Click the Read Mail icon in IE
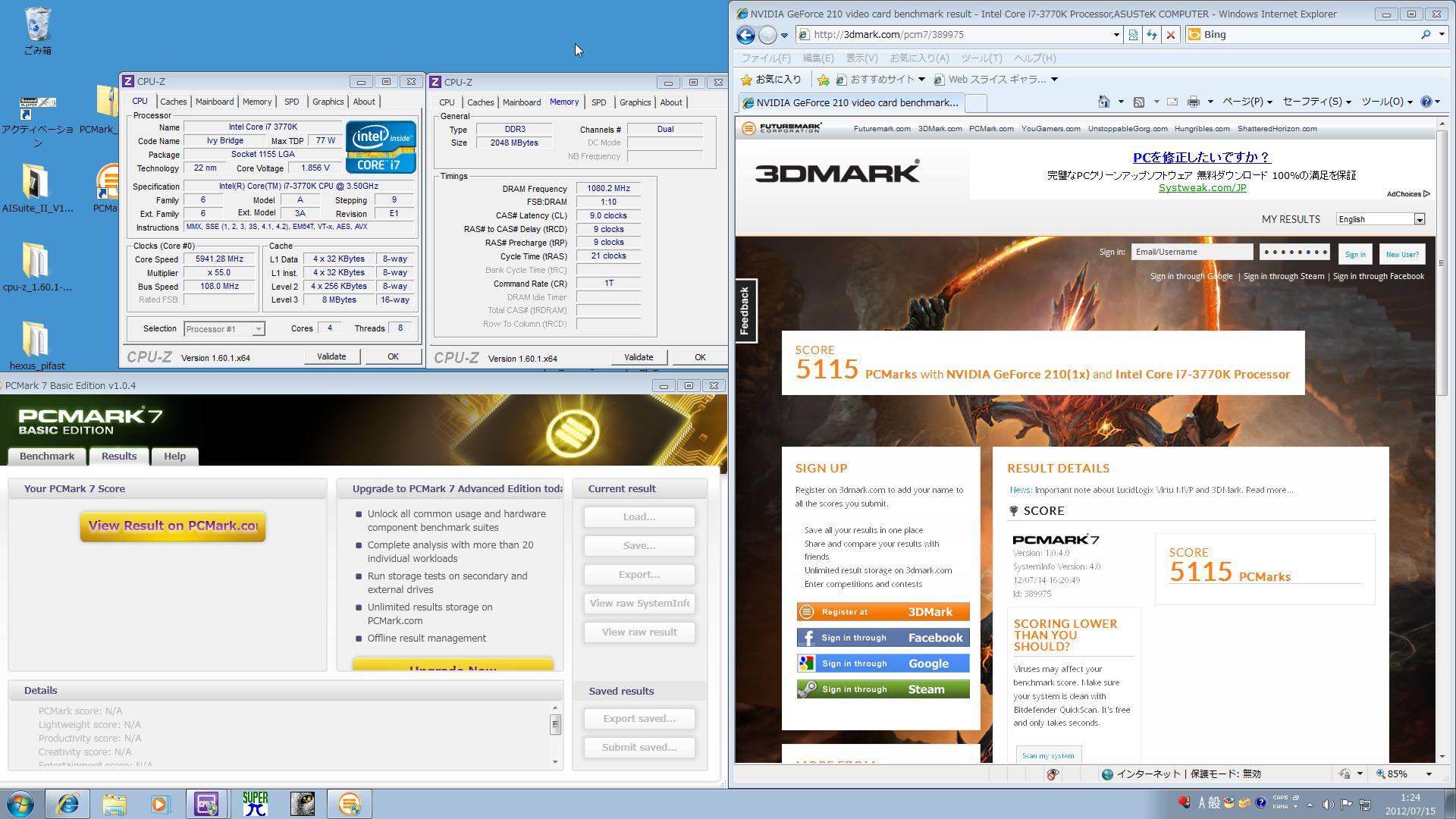 coord(1172,102)
